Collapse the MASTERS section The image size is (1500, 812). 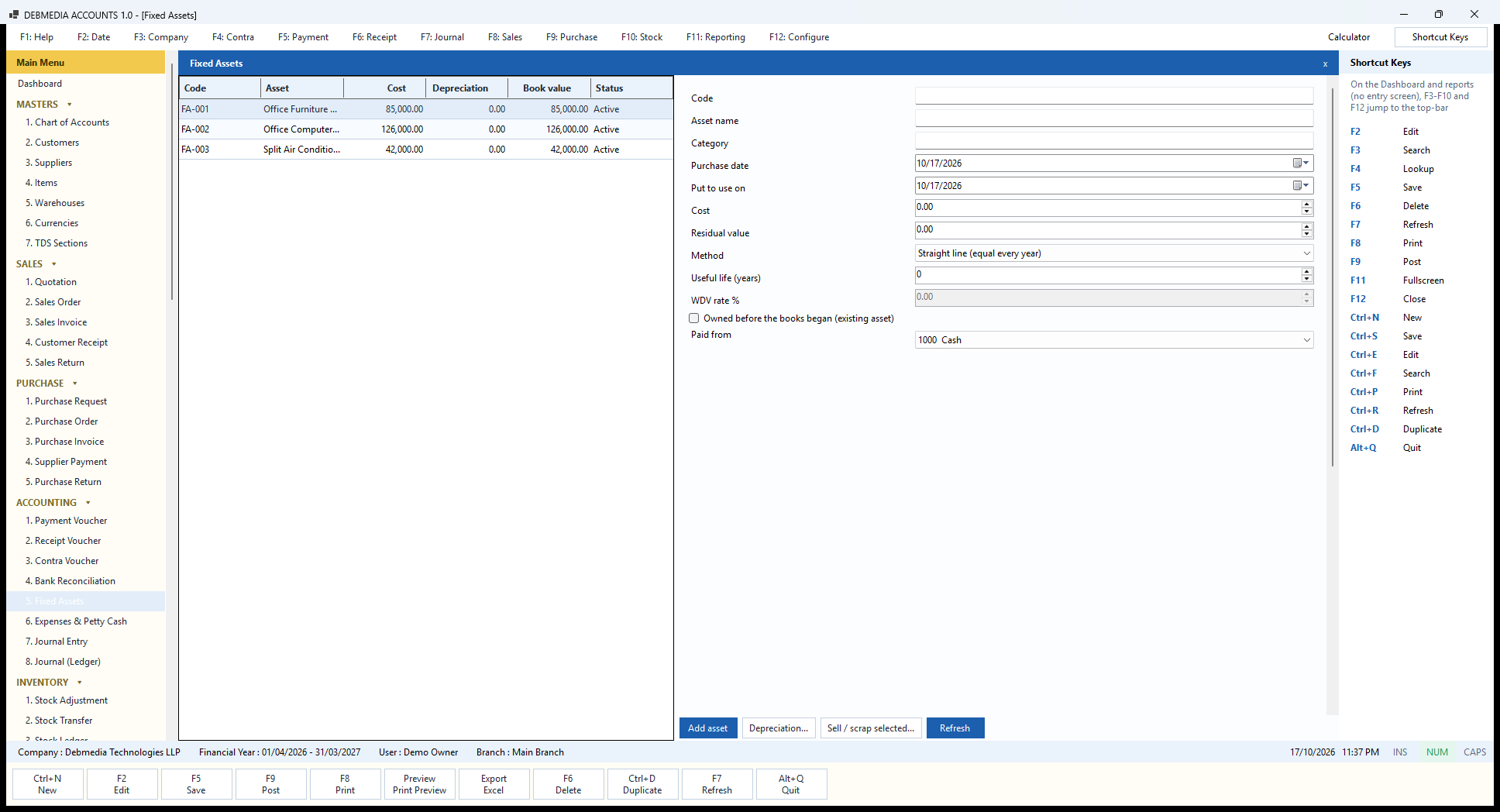[x=70, y=105]
